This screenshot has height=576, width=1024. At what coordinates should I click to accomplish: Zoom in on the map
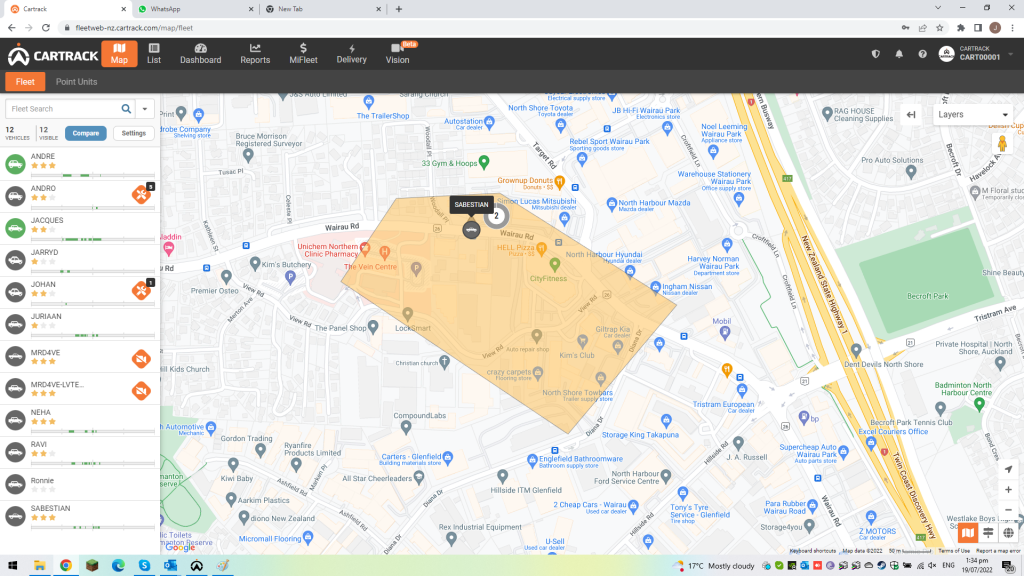click(1007, 490)
